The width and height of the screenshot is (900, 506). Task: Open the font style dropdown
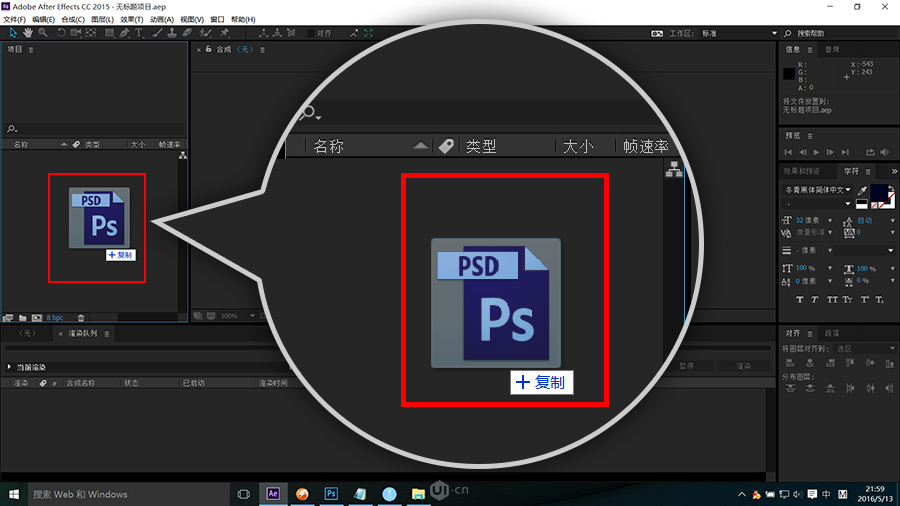coord(817,204)
